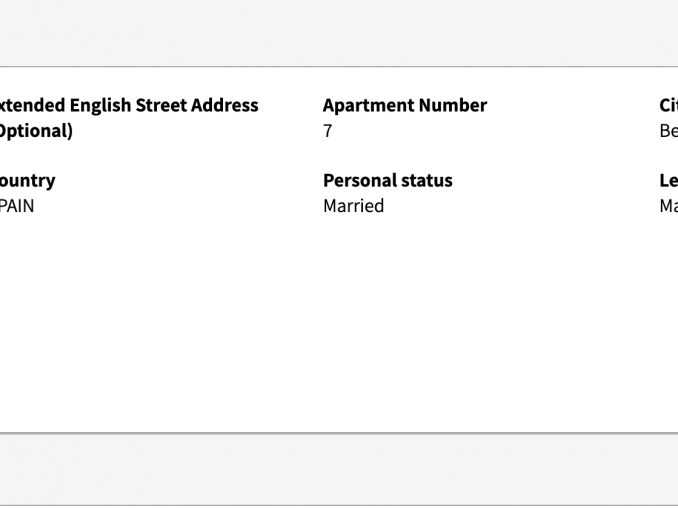Click the word English in address label
Screen dimensions: 678x509
click(99, 105)
